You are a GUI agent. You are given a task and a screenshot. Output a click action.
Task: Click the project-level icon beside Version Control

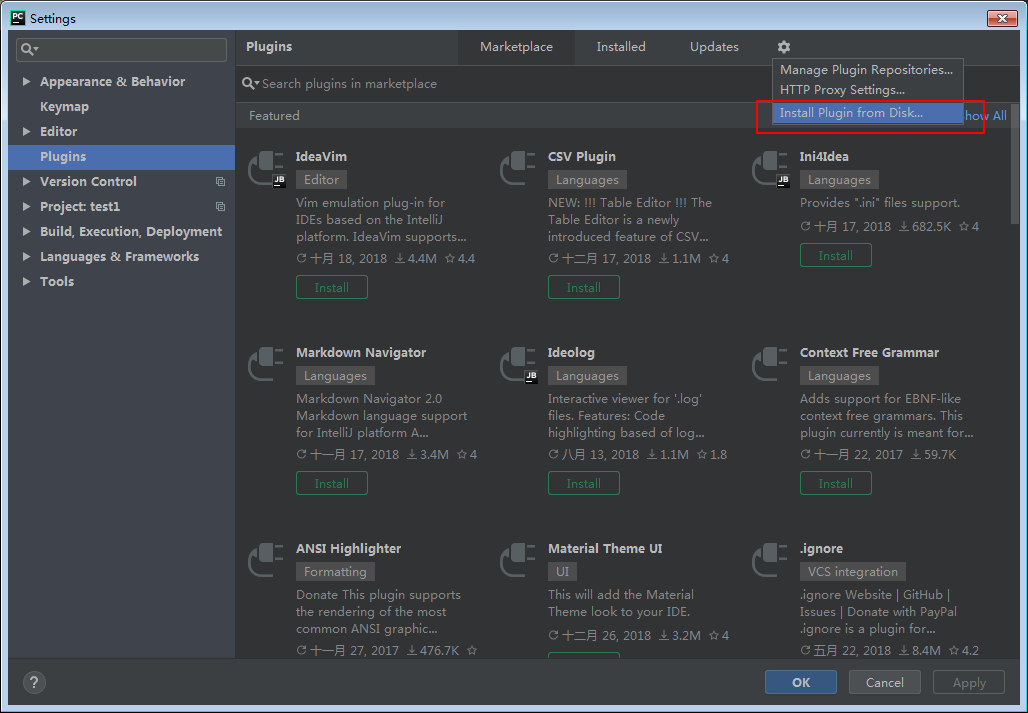pyautogui.click(x=220, y=182)
